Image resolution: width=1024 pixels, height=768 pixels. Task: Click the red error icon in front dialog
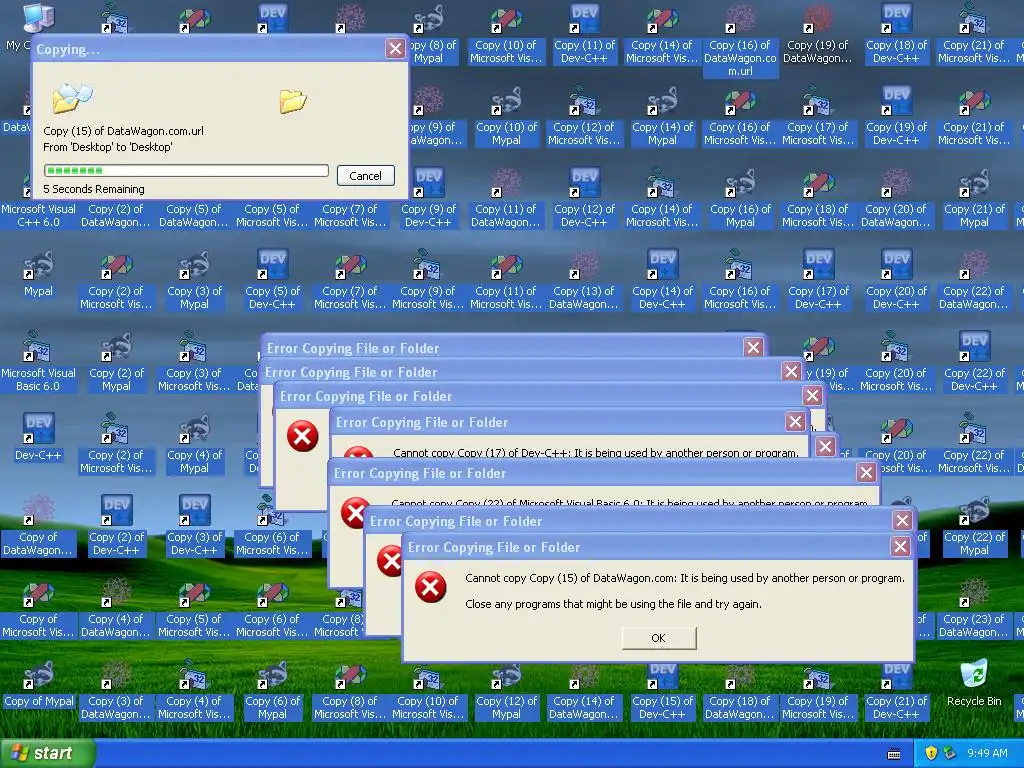tap(430, 586)
